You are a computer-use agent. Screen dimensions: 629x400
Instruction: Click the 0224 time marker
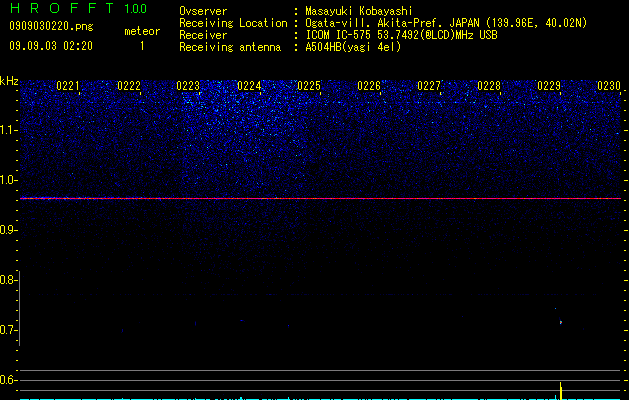[x=249, y=86]
